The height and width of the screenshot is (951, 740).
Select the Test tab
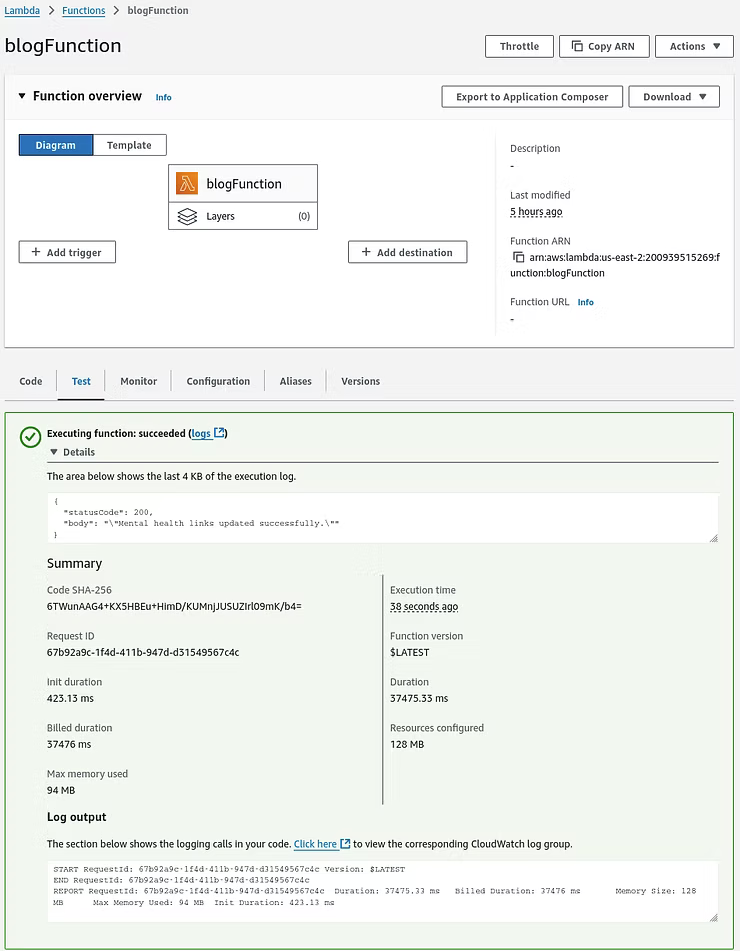point(81,381)
